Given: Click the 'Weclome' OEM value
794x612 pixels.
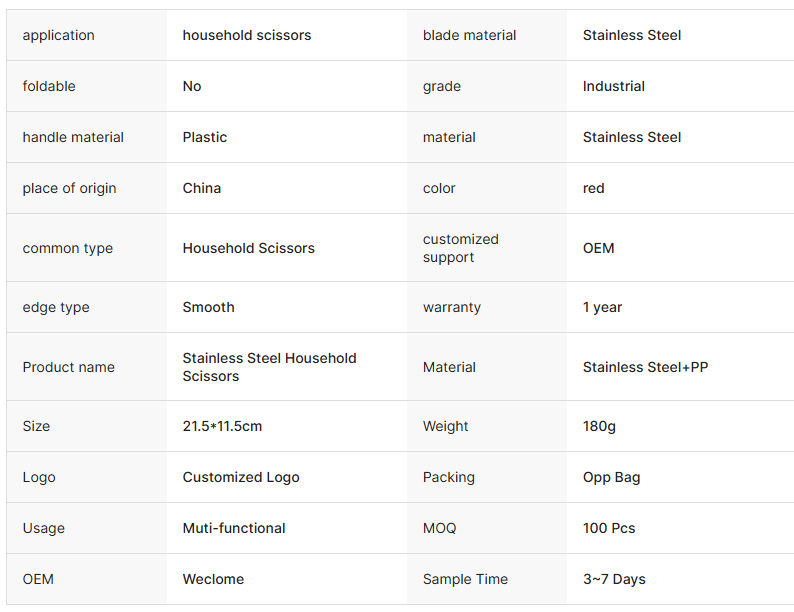Looking at the screenshot, I should click(213, 579).
